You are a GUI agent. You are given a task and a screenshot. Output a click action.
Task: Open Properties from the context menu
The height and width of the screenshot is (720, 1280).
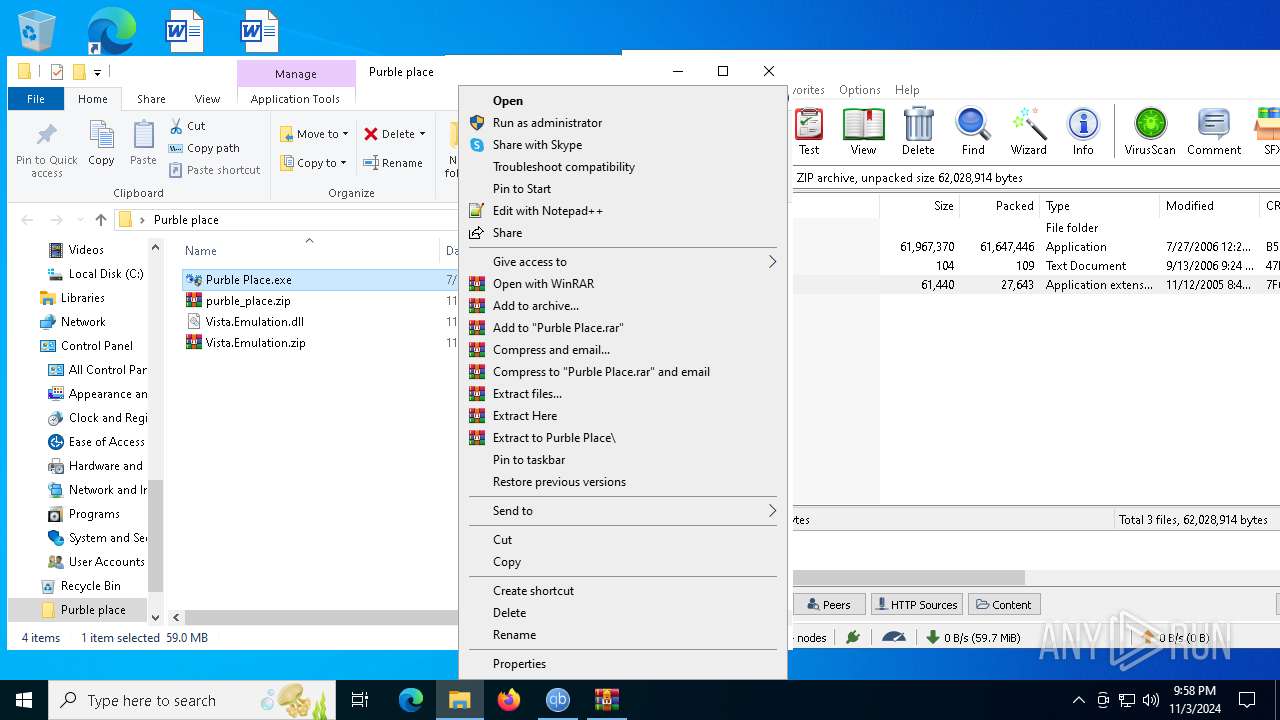click(x=622, y=664)
